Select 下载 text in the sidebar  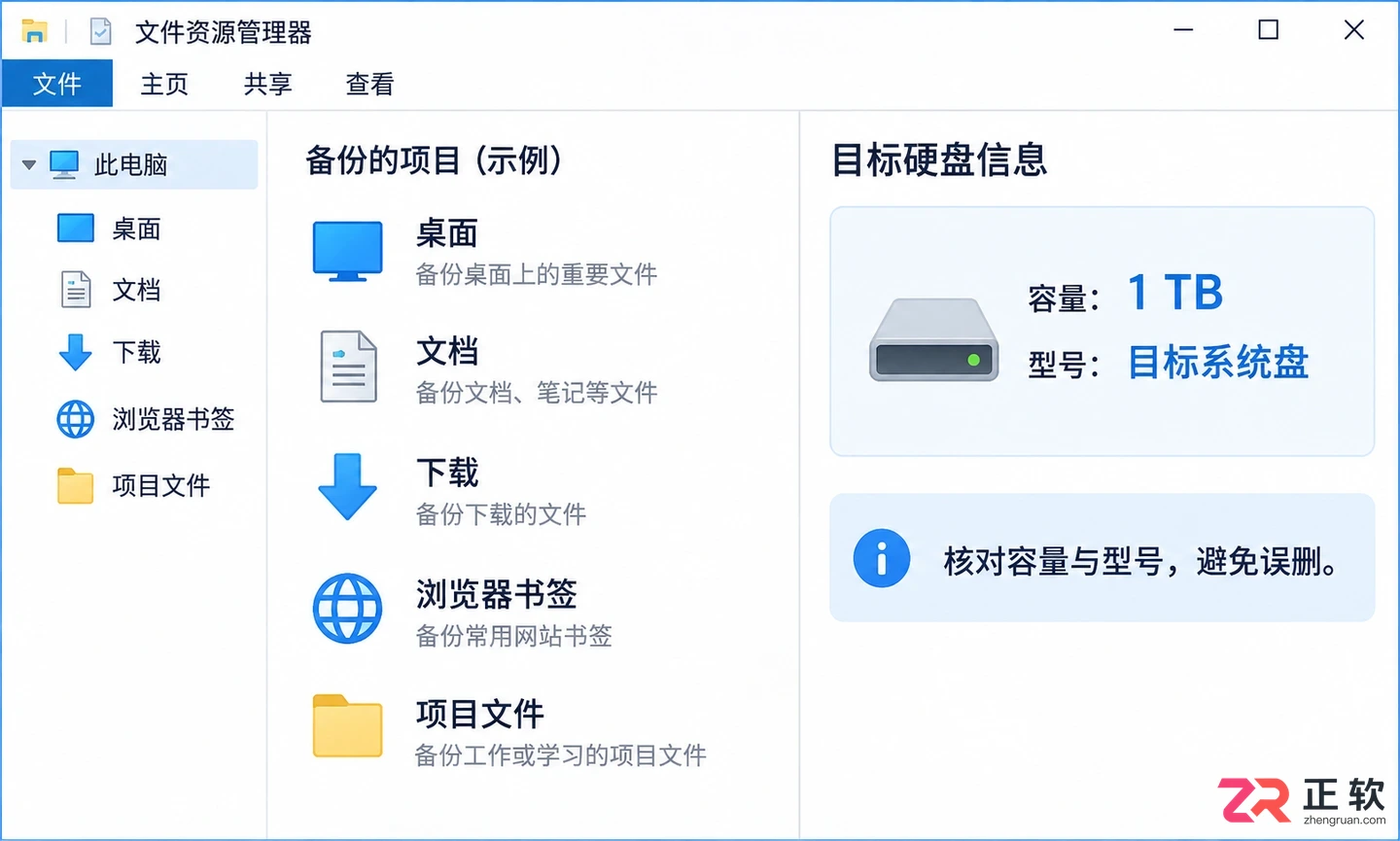(x=136, y=352)
